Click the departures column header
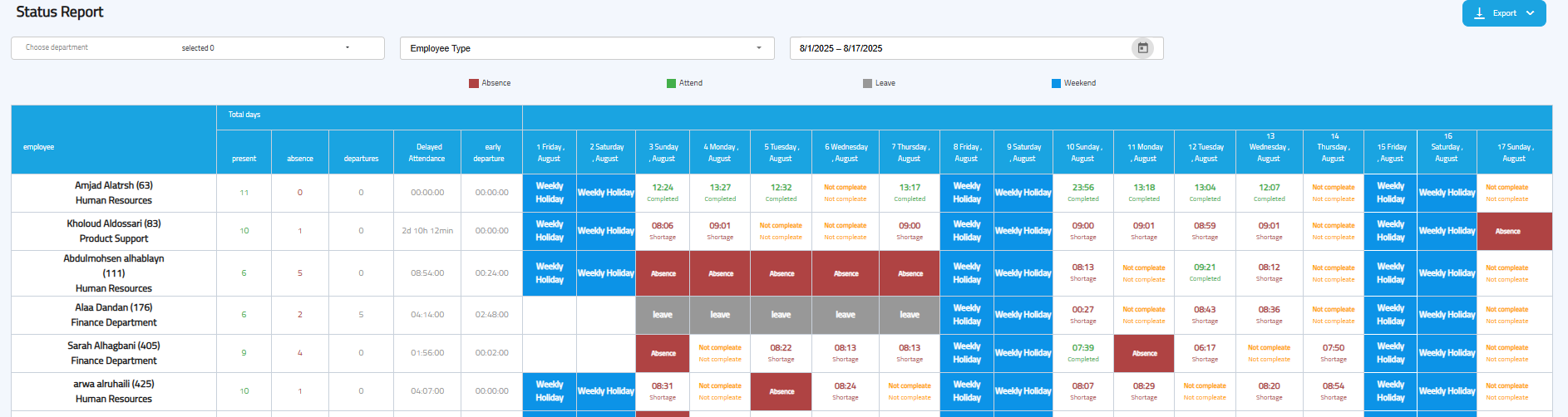This screenshot has width=1568, height=417. coord(361,152)
